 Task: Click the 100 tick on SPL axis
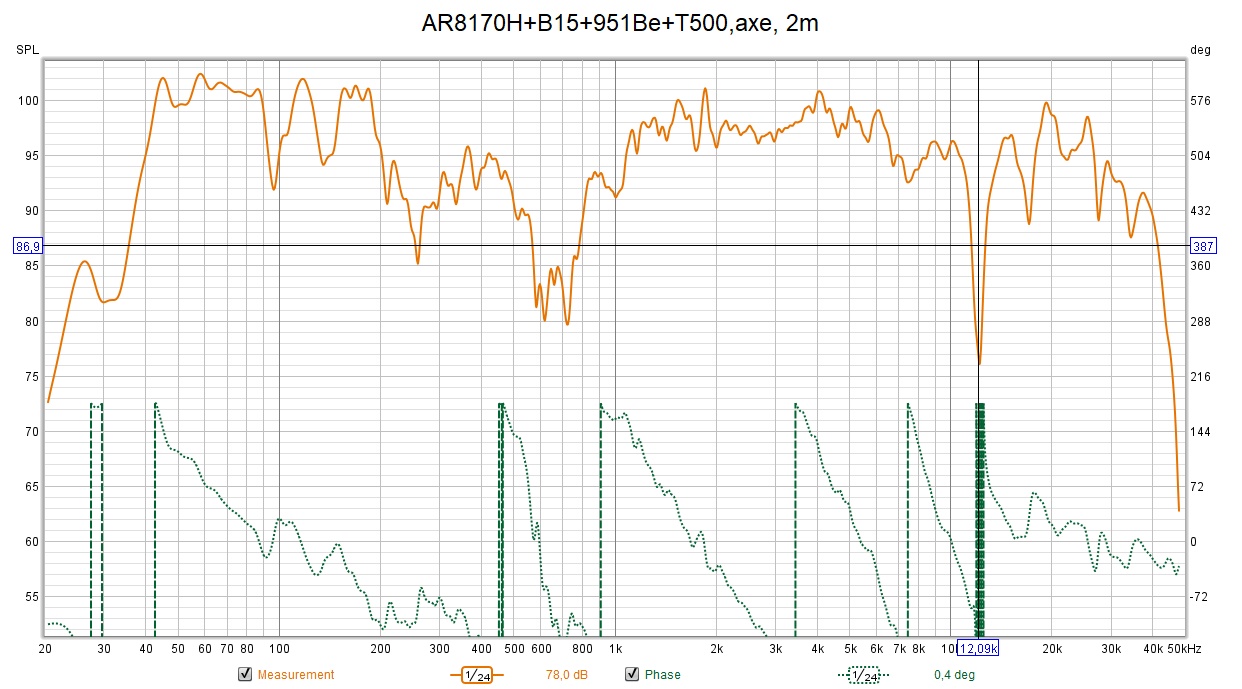(x=29, y=101)
